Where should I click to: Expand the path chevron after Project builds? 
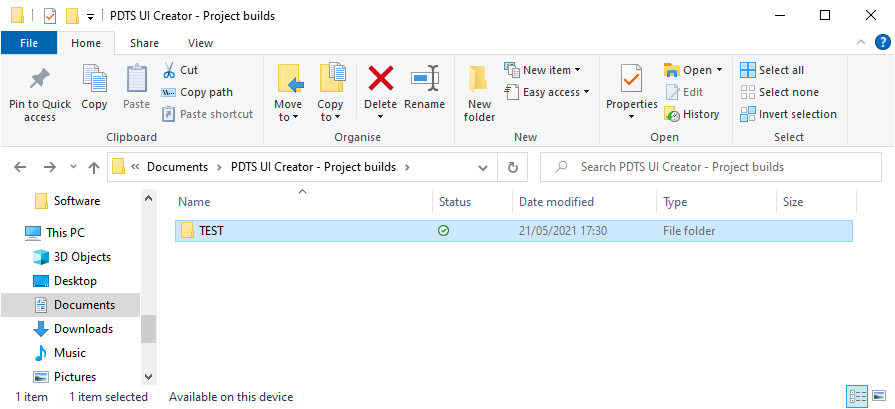tap(407, 167)
